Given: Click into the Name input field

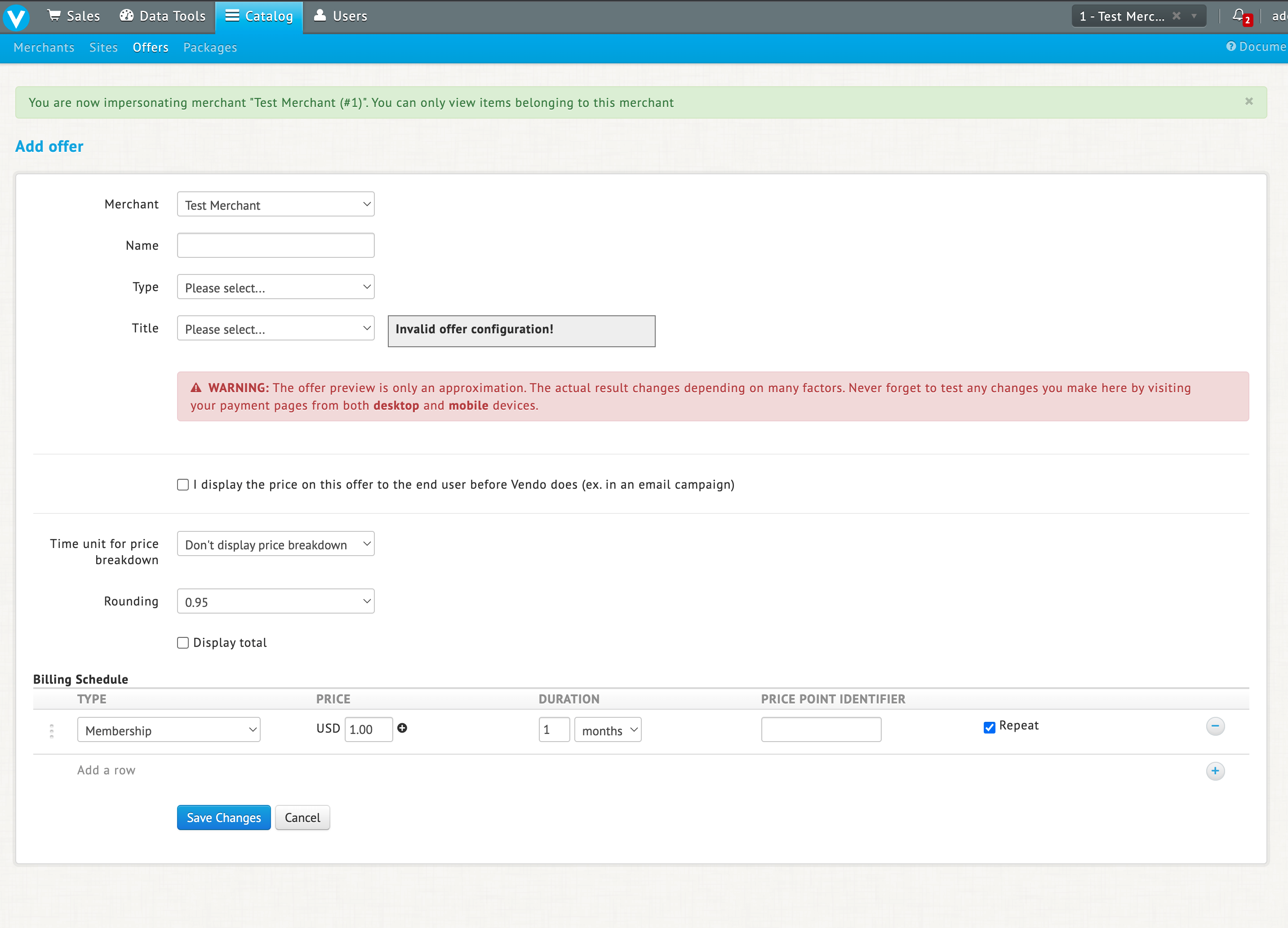Looking at the screenshot, I should (275, 246).
